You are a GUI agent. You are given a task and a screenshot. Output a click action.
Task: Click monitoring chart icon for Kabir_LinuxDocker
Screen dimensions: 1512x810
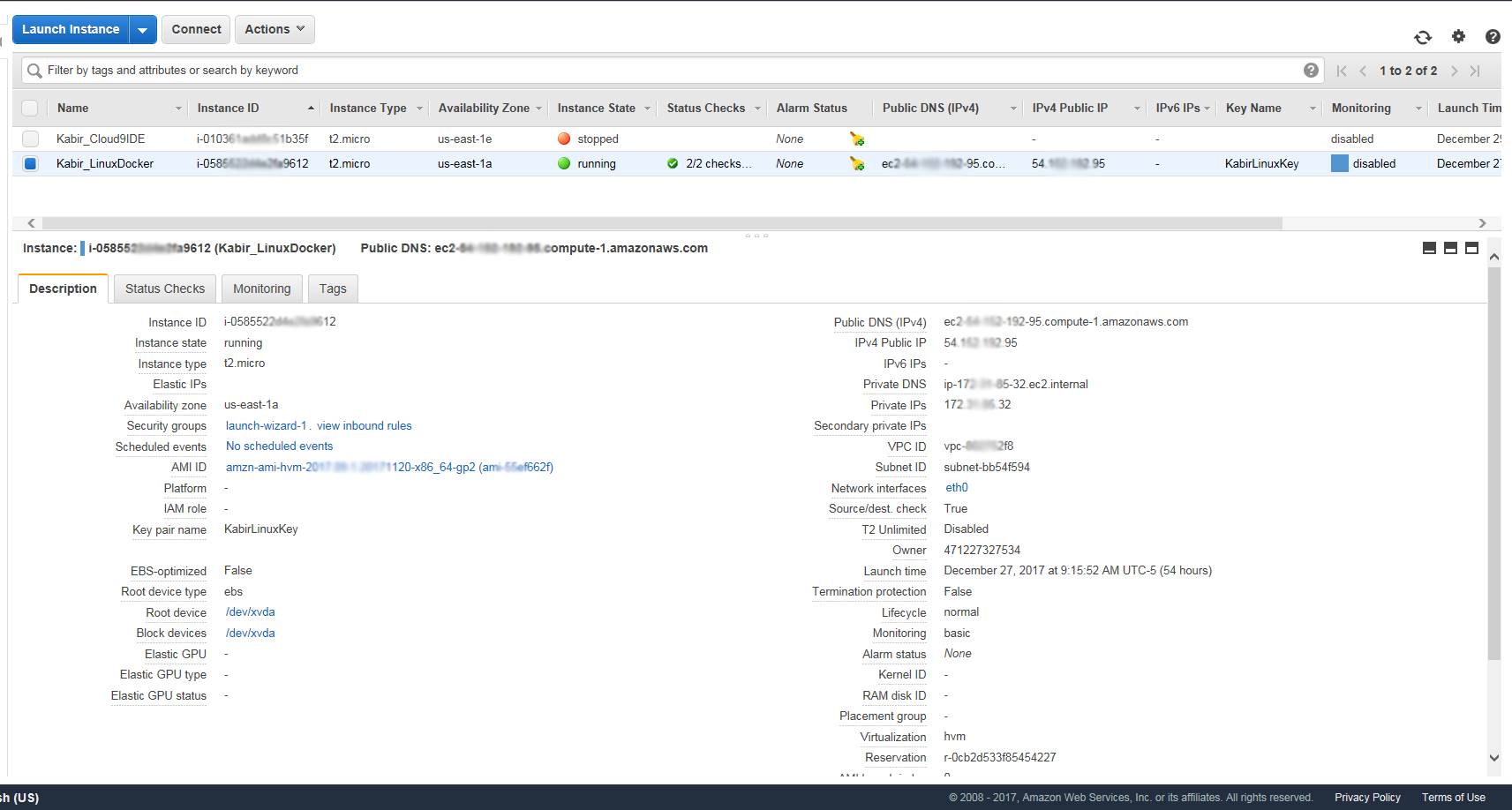click(1339, 163)
